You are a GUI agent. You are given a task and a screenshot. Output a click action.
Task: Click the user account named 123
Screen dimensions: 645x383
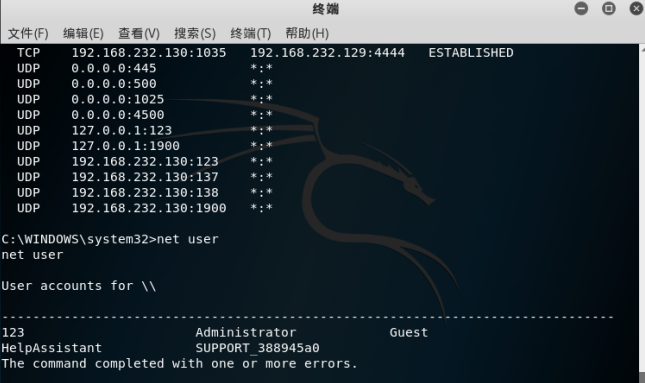13,332
